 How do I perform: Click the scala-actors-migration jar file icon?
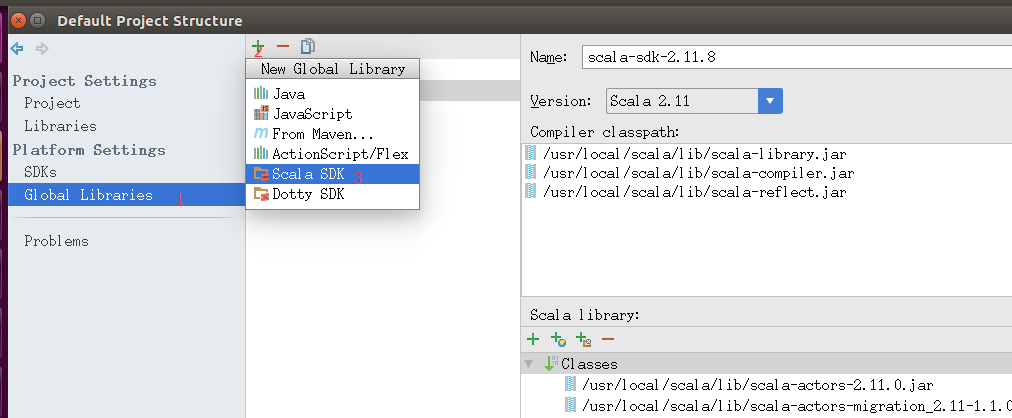(571, 404)
